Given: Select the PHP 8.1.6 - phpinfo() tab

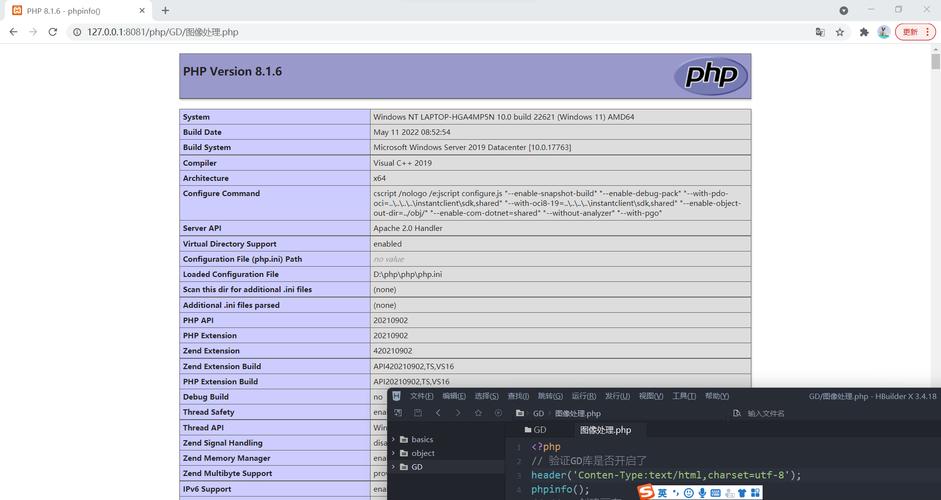Looking at the screenshot, I should 79,11.
